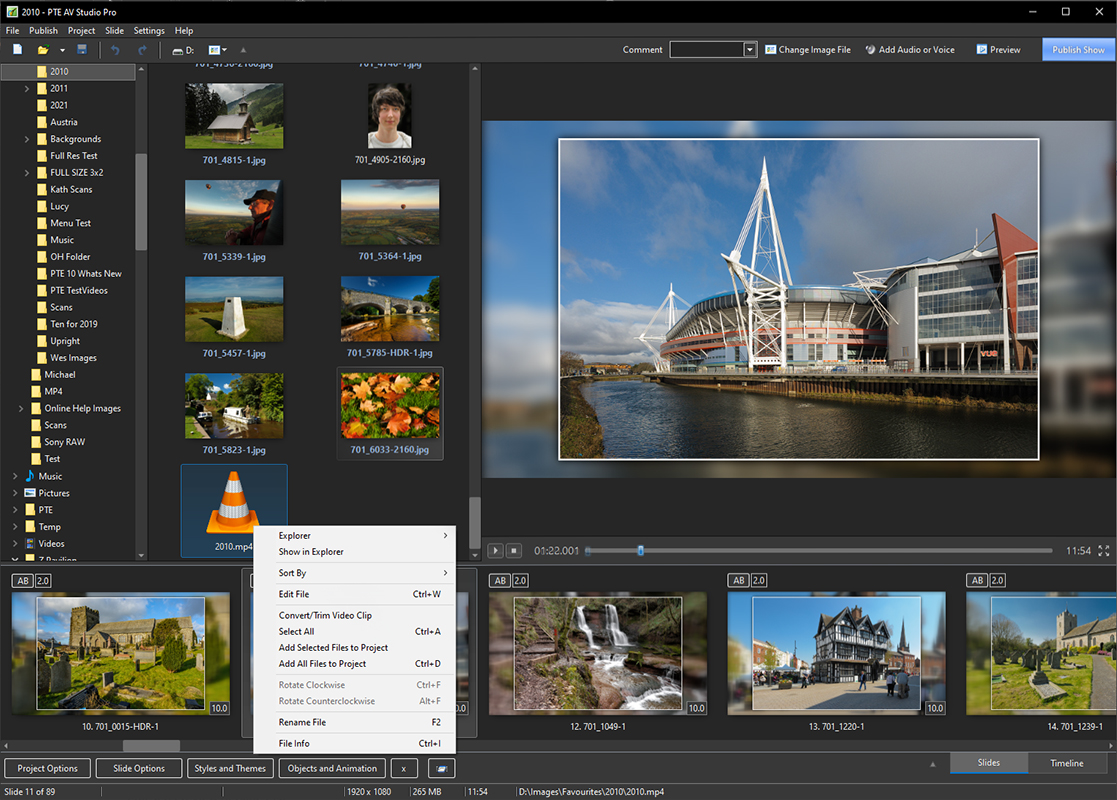This screenshot has height=800, width=1117.
Task: Click the Change Image File icon button
Action: point(808,50)
